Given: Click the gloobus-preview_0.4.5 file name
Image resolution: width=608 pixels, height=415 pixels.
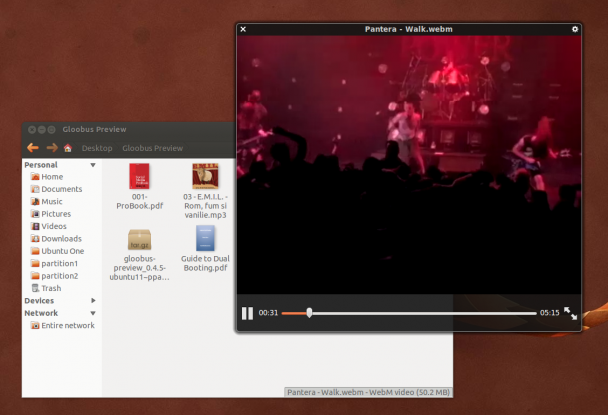Looking at the screenshot, I should (x=139, y=268).
